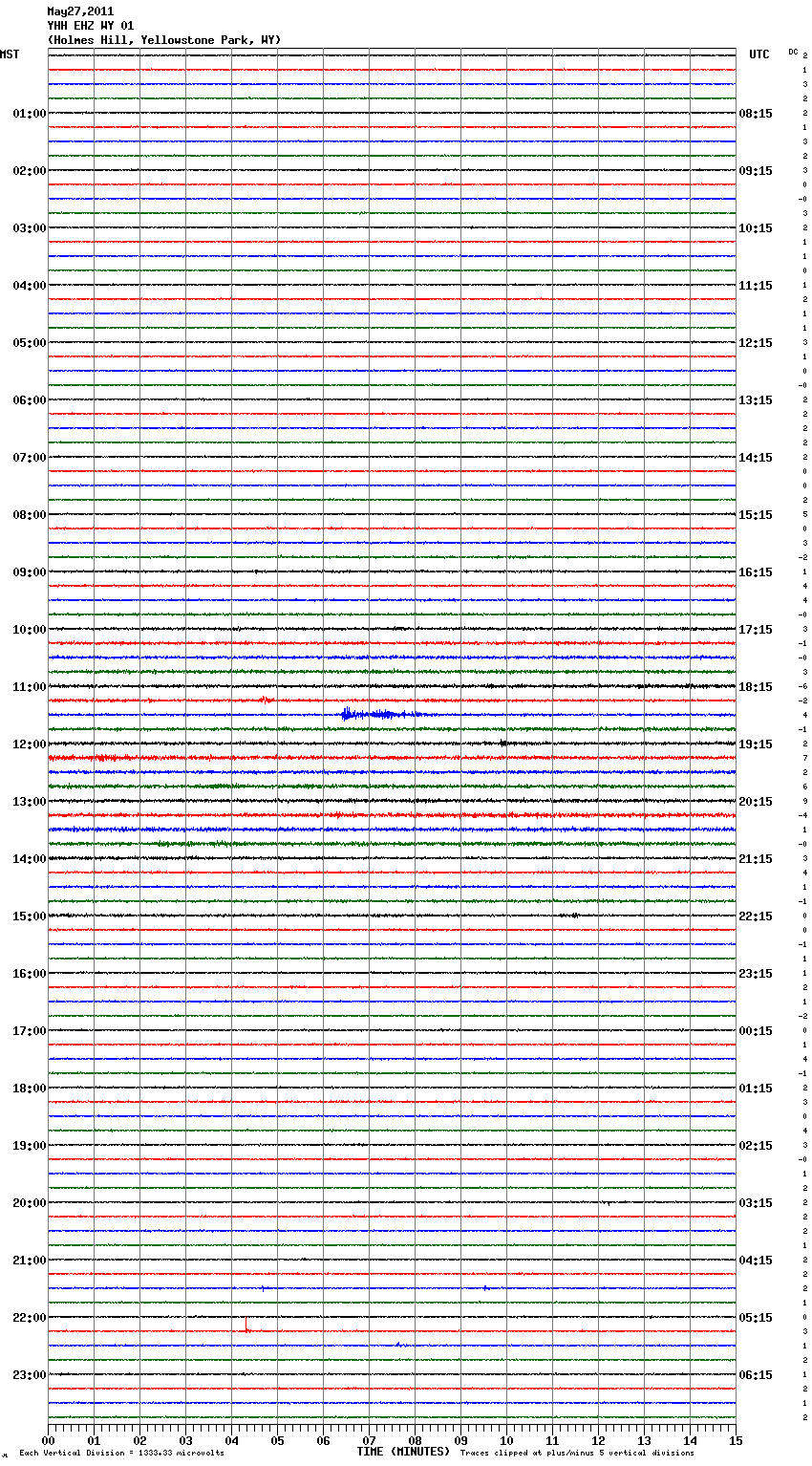This screenshot has width=812, height=1466.
Task: Click the 21:15 UTC time label
Action: [756, 859]
